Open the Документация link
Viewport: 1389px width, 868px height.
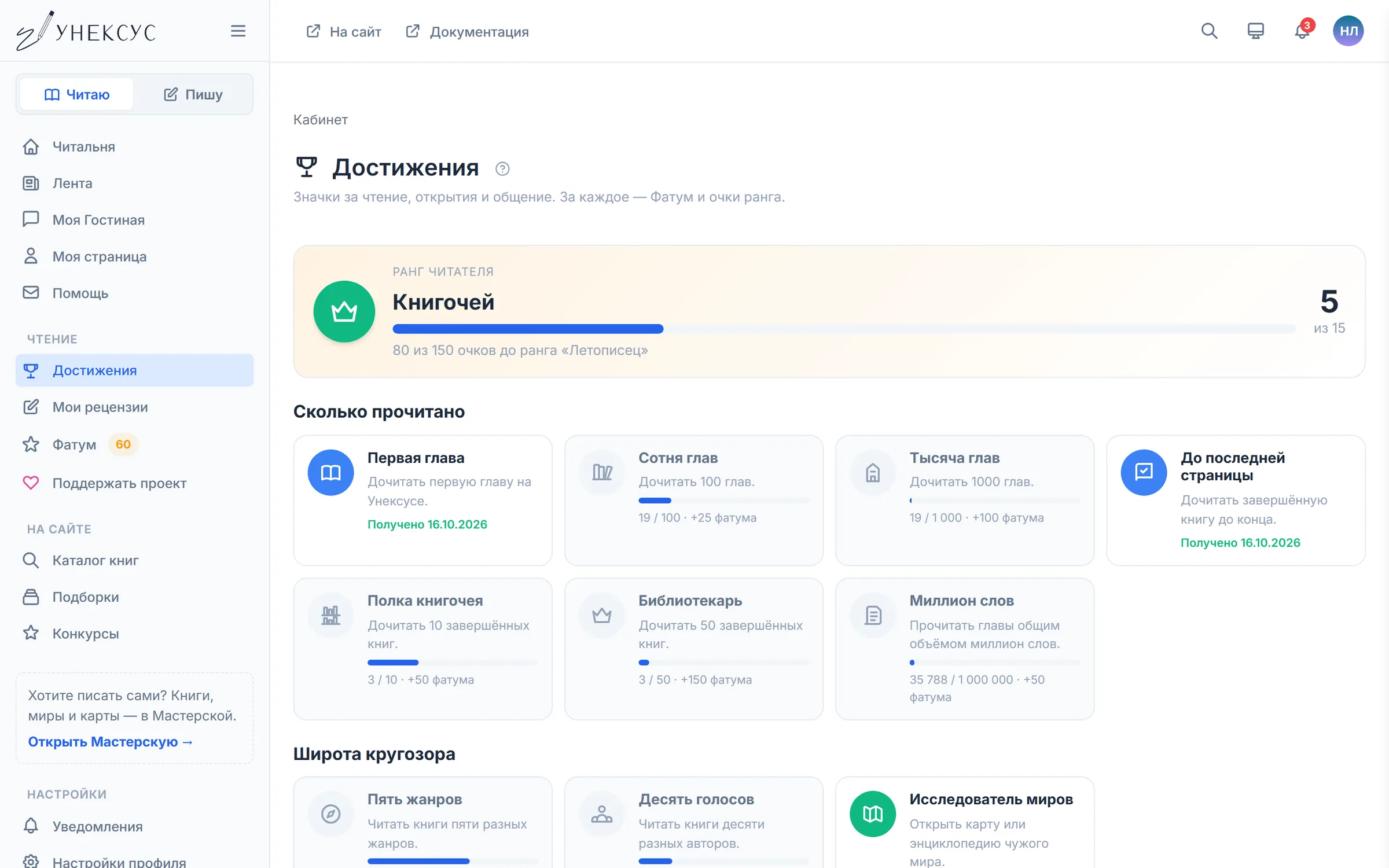(x=467, y=31)
